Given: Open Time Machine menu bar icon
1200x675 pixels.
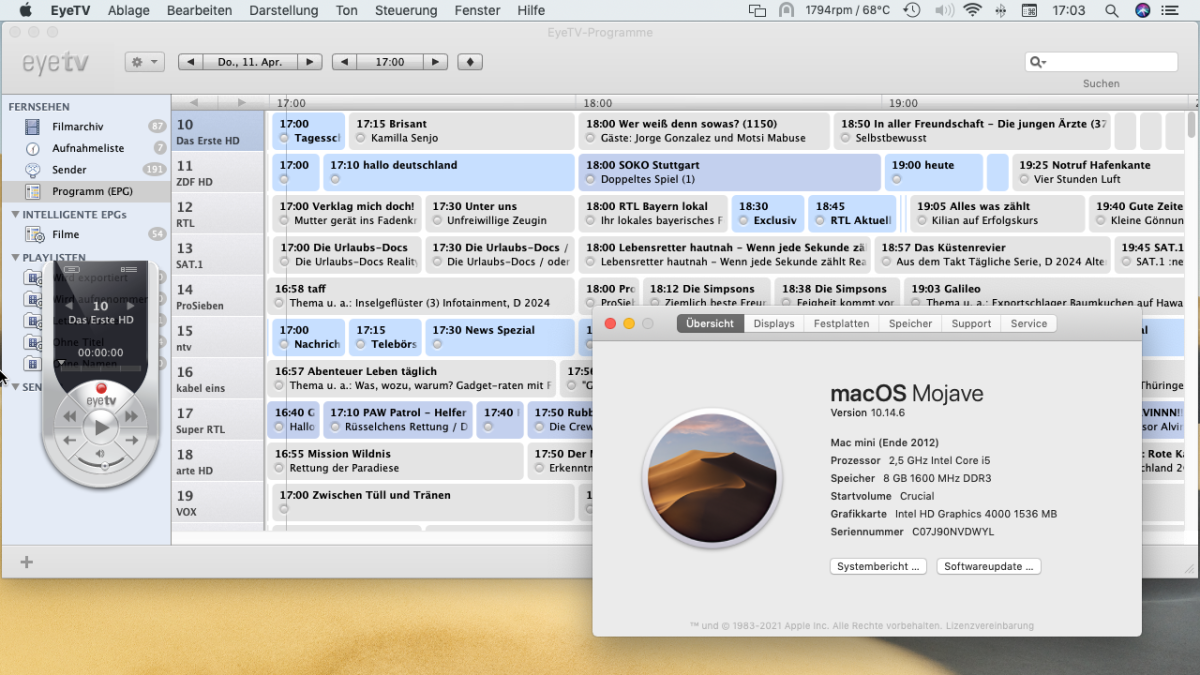Looking at the screenshot, I should tap(911, 10).
